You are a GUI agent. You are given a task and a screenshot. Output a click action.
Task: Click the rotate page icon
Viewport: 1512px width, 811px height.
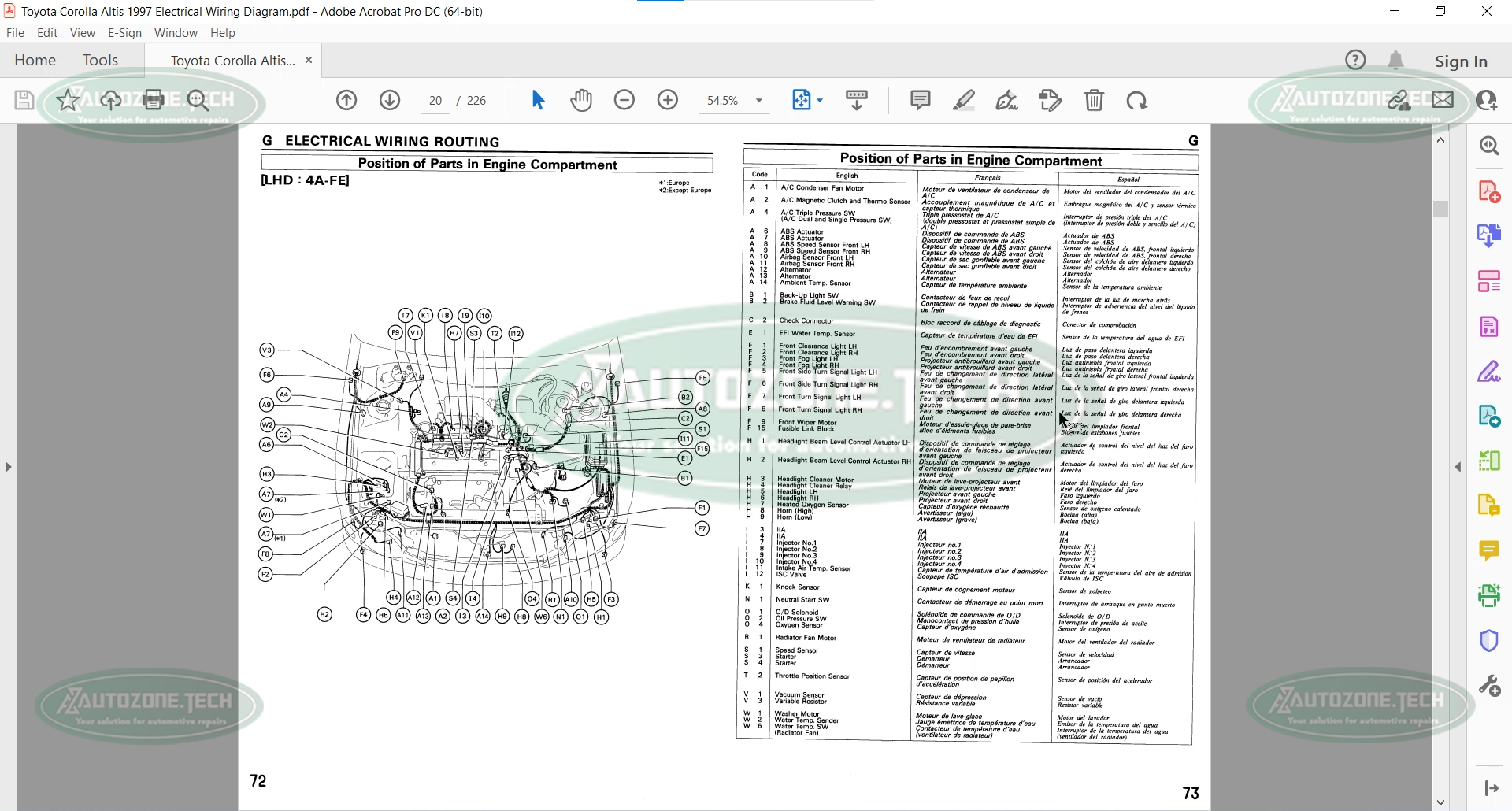coord(1136,100)
